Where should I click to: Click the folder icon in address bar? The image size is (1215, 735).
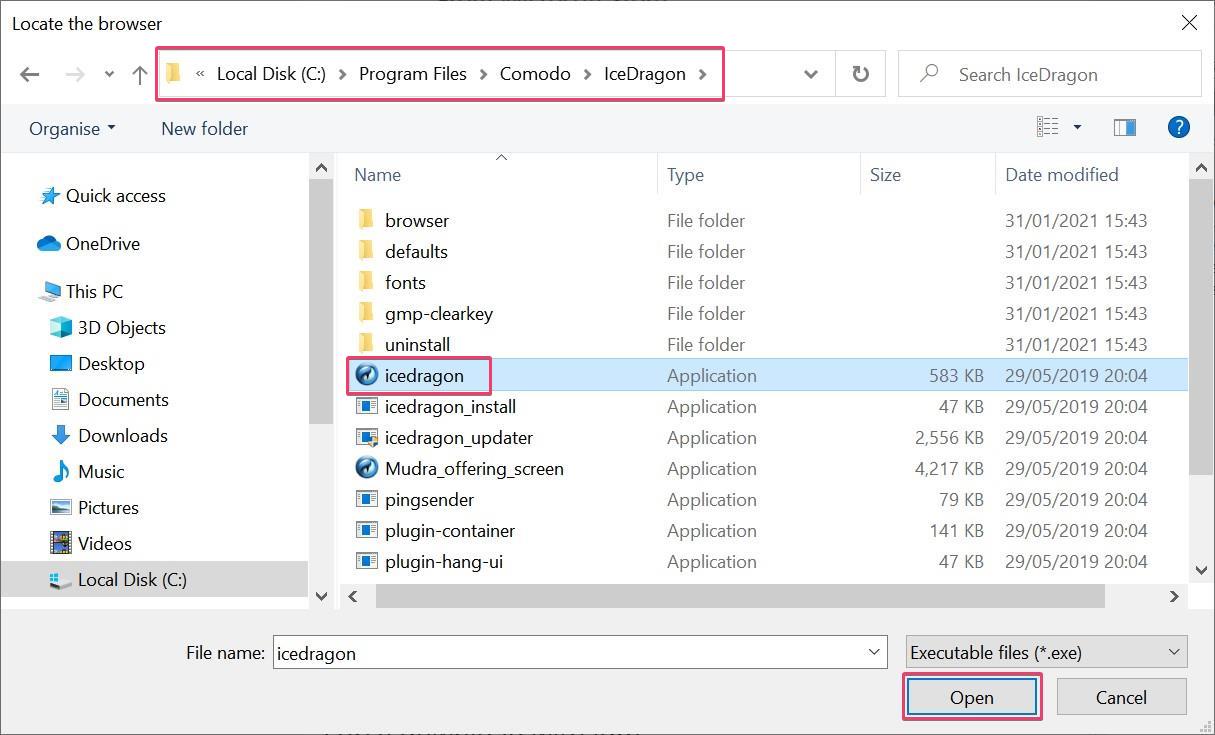[174, 73]
